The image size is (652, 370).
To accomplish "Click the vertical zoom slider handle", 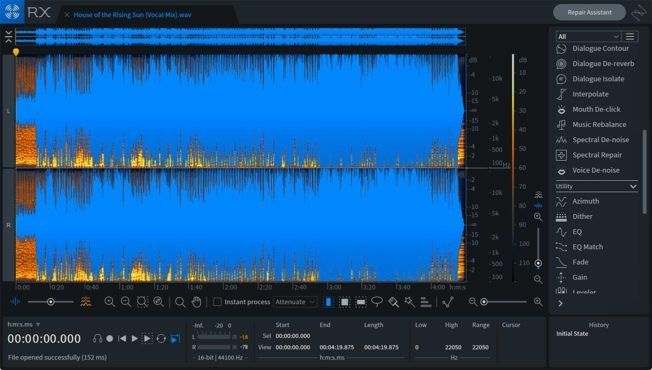I will coord(538,263).
